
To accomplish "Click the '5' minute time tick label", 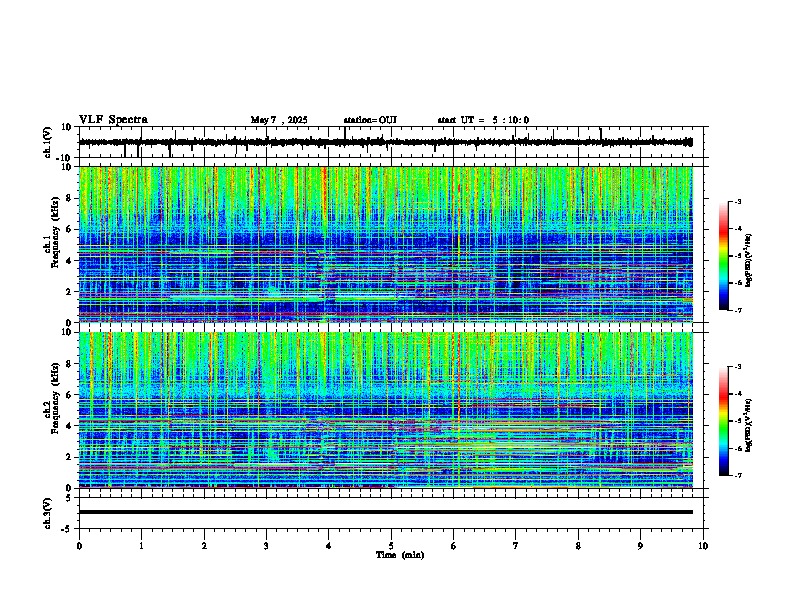I will click(391, 546).
